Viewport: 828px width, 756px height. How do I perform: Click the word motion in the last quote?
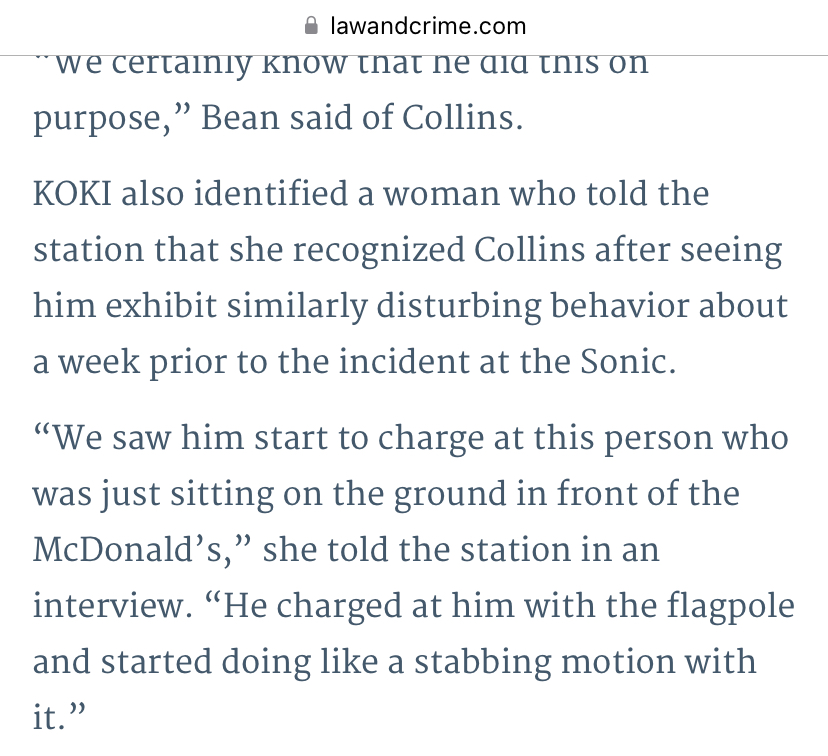618,662
